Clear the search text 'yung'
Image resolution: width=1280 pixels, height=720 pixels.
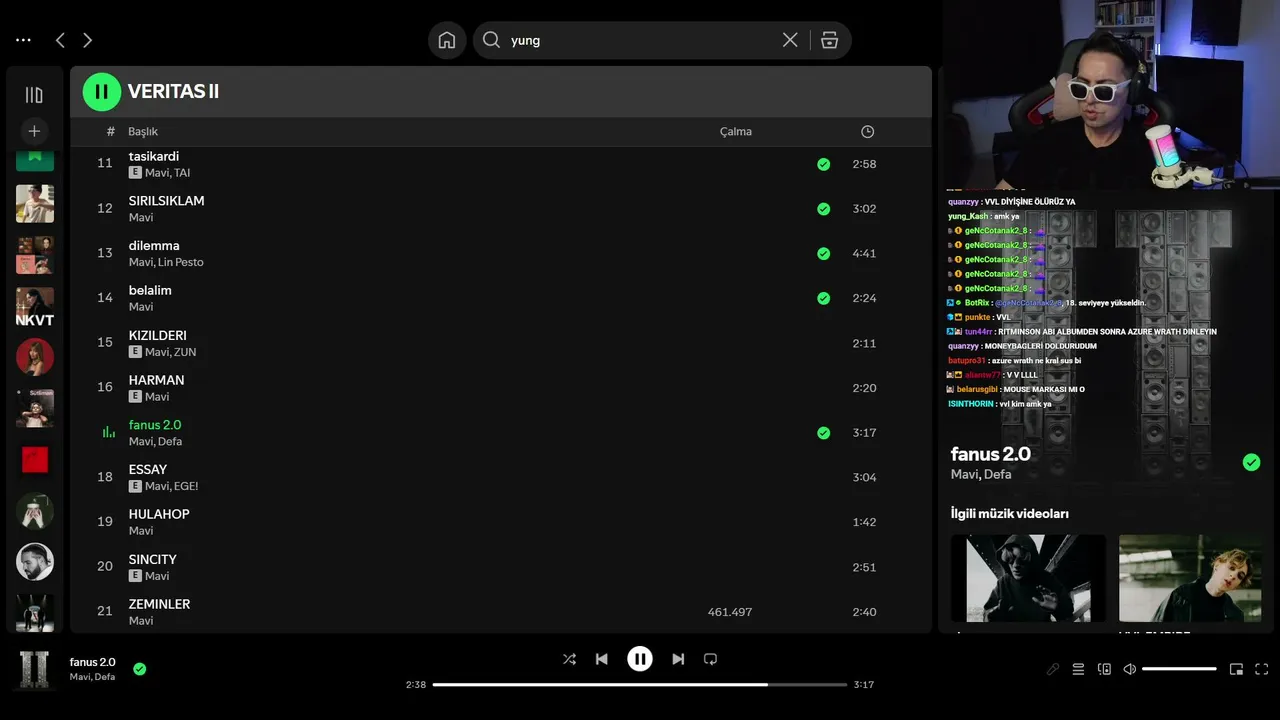pyautogui.click(x=790, y=40)
